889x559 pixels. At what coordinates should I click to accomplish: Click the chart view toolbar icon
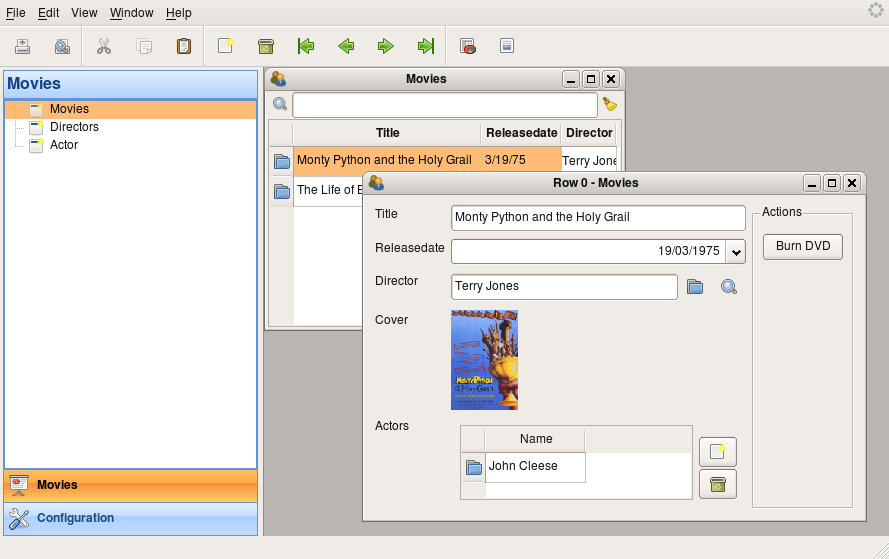point(468,46)
